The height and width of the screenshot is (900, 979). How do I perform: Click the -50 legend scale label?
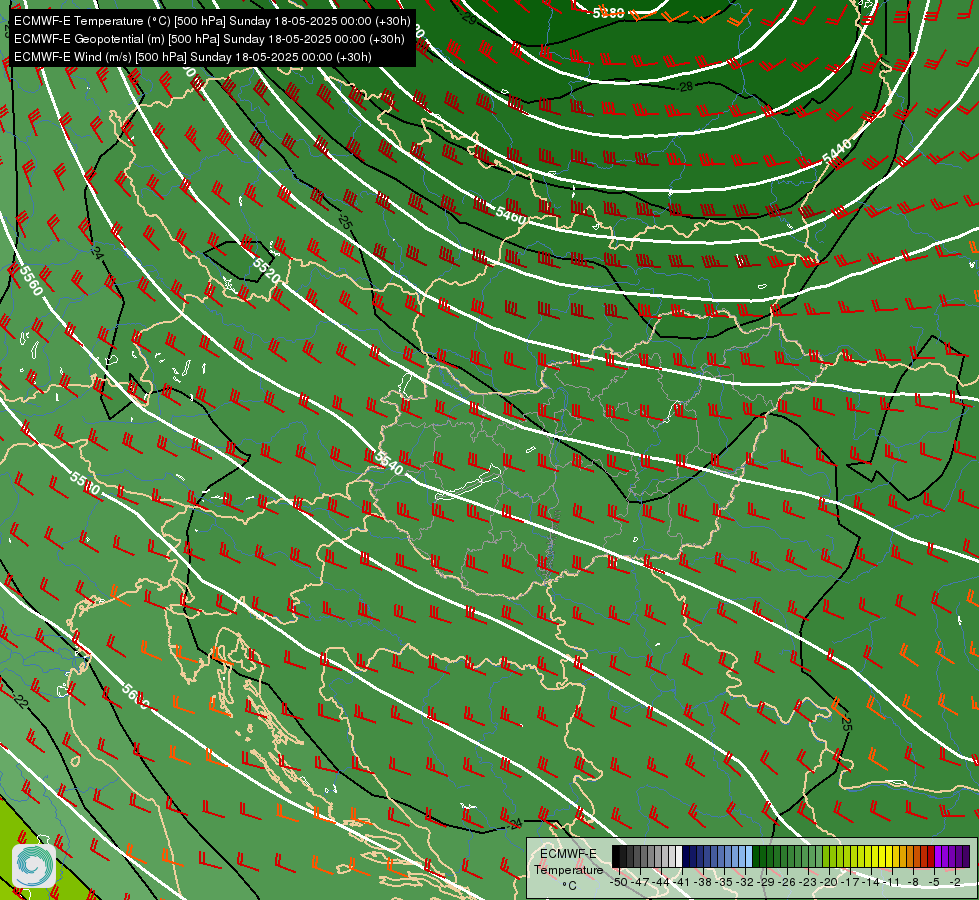pos(619,883)
